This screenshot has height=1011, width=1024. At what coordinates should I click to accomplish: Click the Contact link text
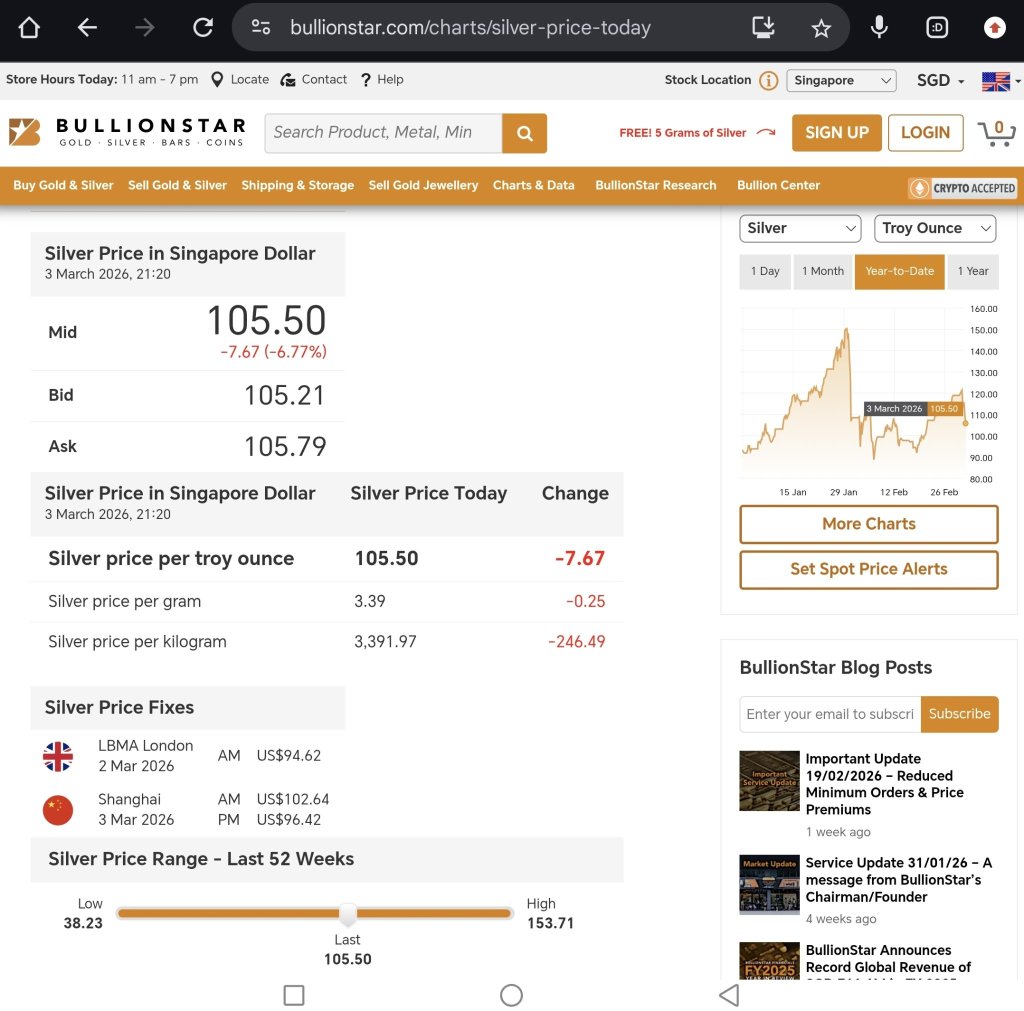(324, 79)
